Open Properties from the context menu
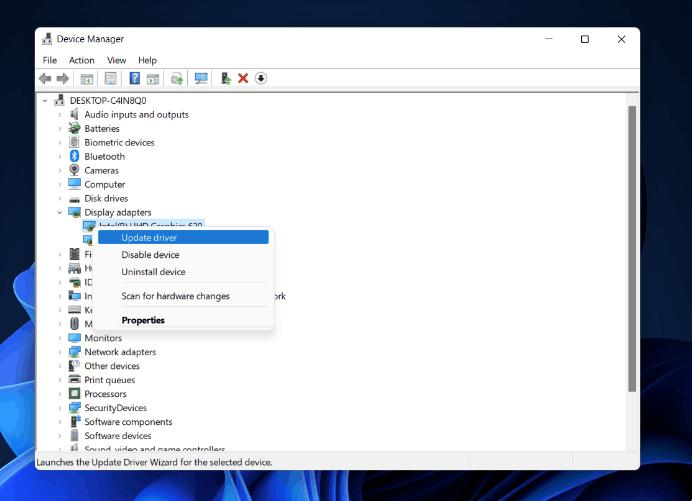The height and width of the screenshot is (501, 692). point(143,320)
